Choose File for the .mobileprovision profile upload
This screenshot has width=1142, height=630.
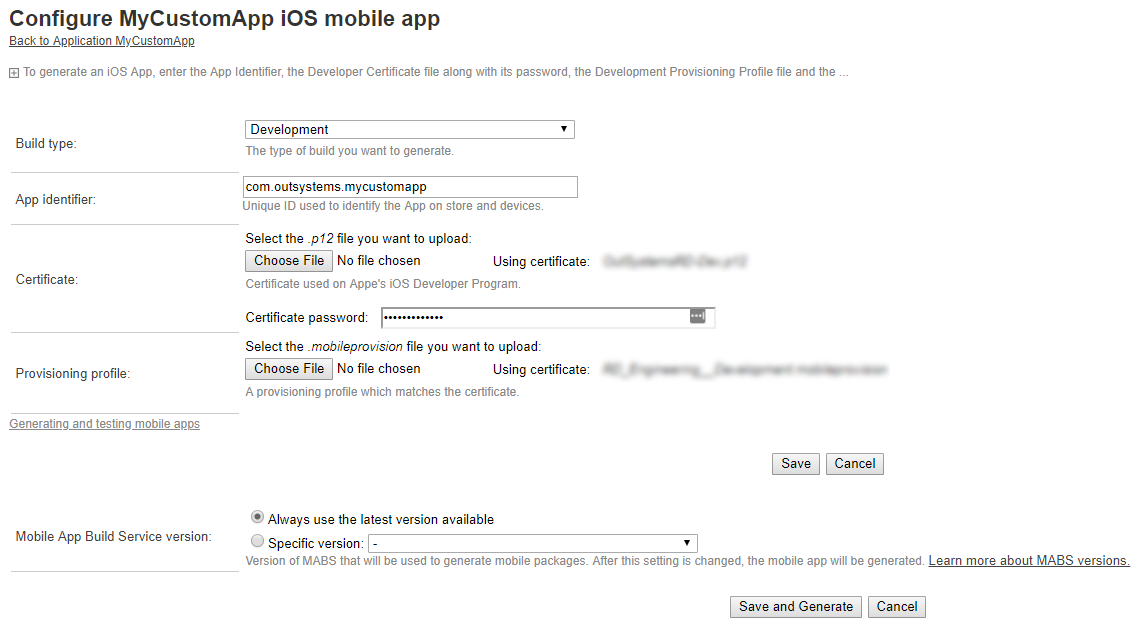click(x=288, y=368)
